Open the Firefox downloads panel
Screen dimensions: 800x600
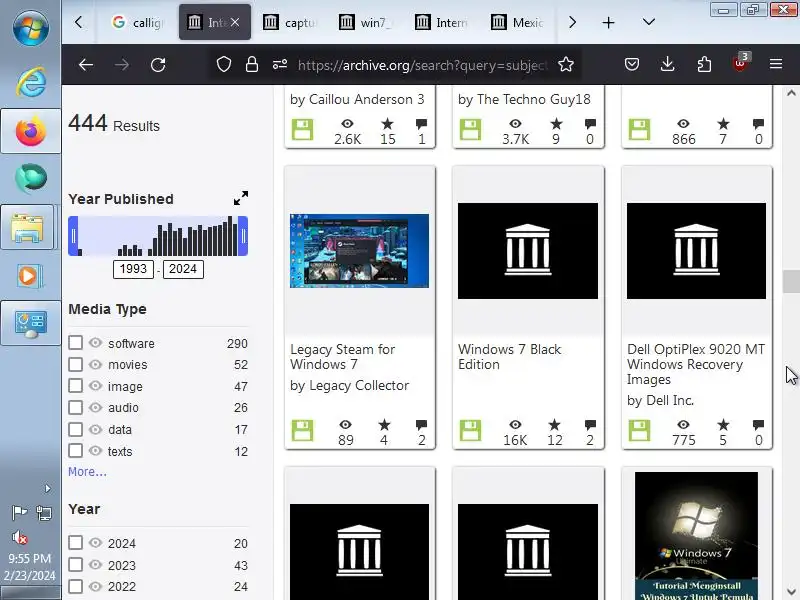(667, 64)
